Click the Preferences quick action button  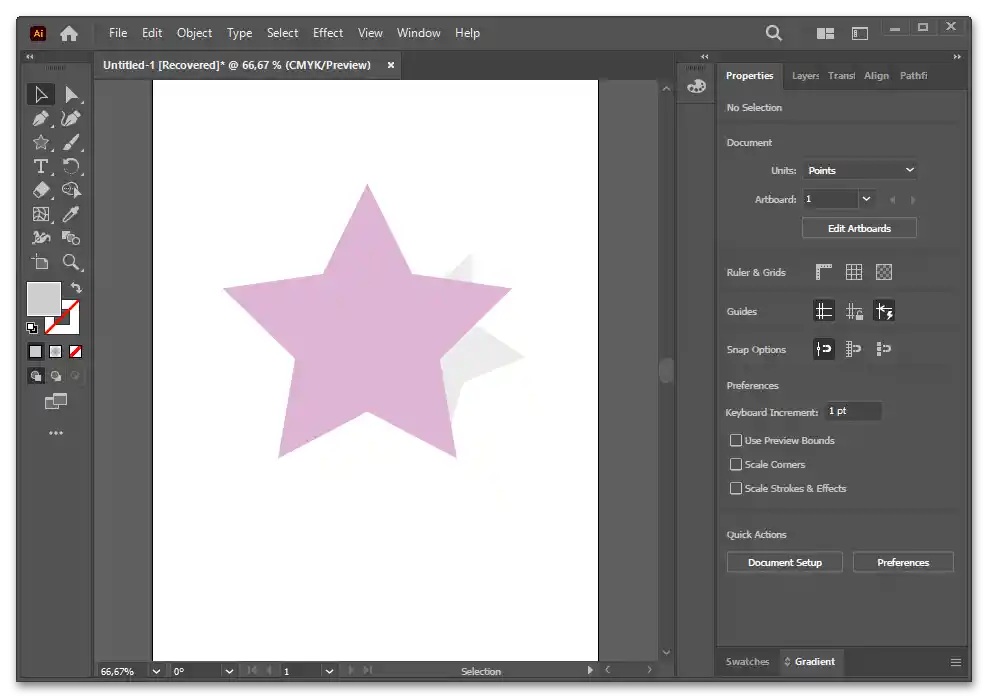point(903,562)
